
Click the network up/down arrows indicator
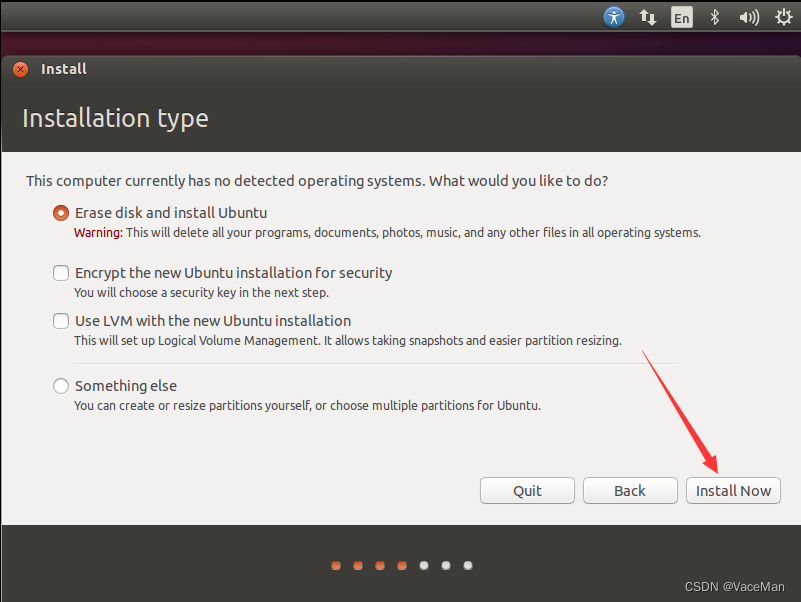[647, 16]
